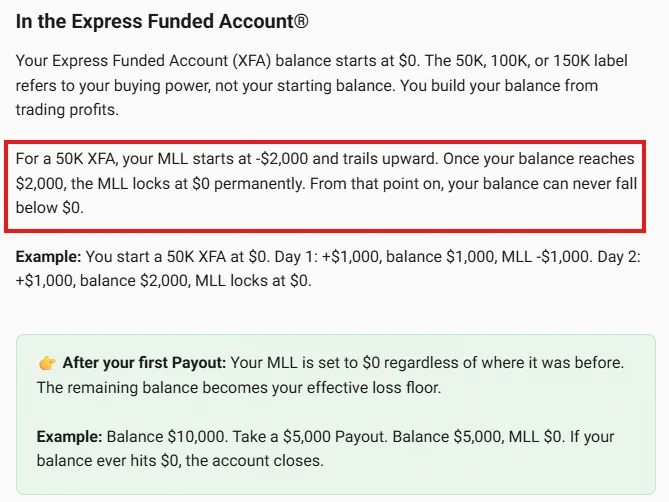Click the 'In the Express Funded Account' heading
The width and height of the screenshot is (669, 502).
click(x=162, y=21)
